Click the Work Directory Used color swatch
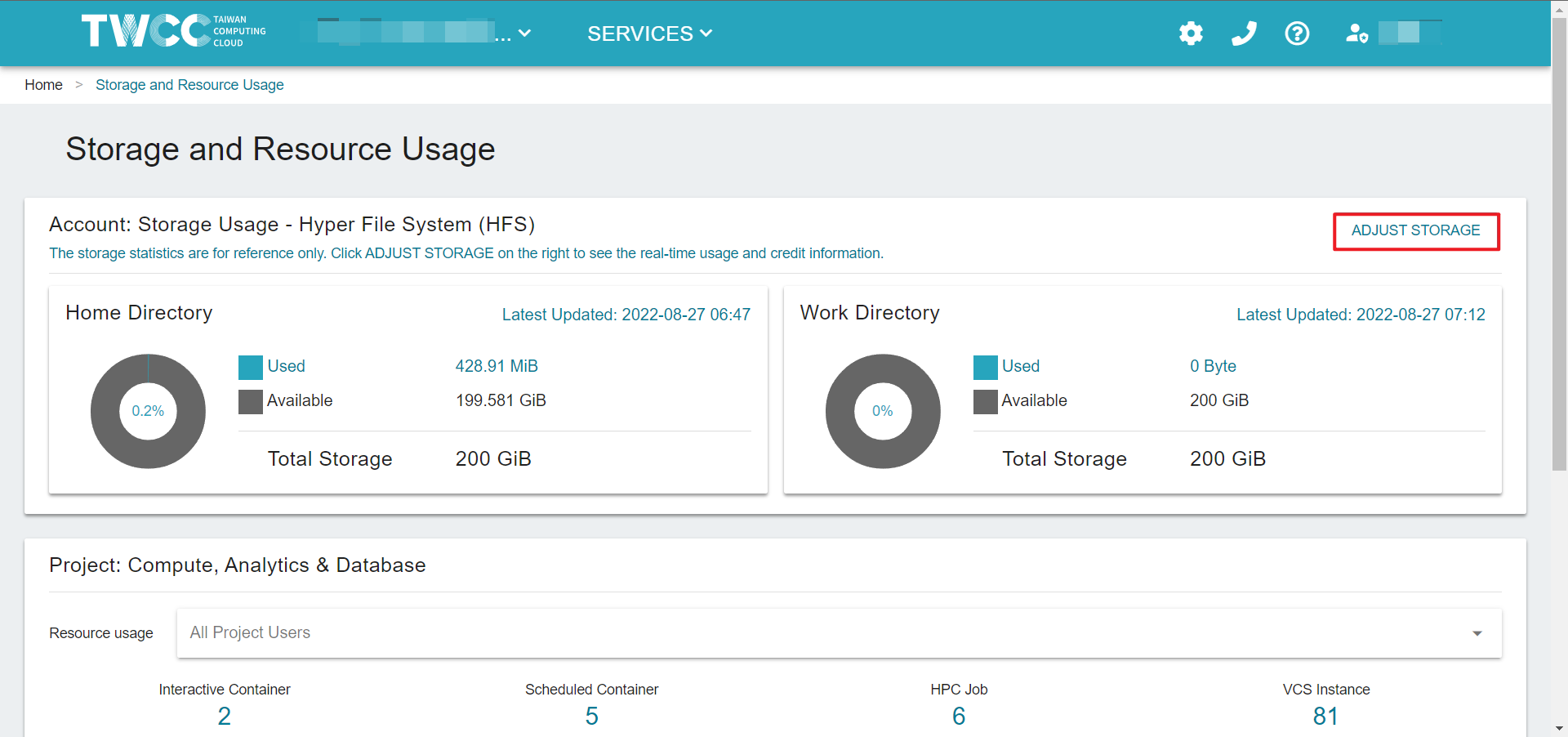 pyautogui.click(x=986, y=368)
